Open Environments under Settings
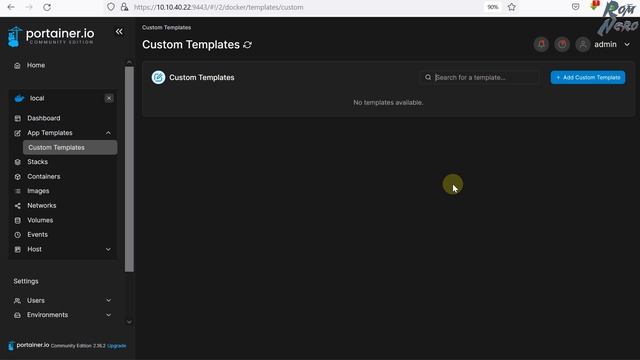 47,315
